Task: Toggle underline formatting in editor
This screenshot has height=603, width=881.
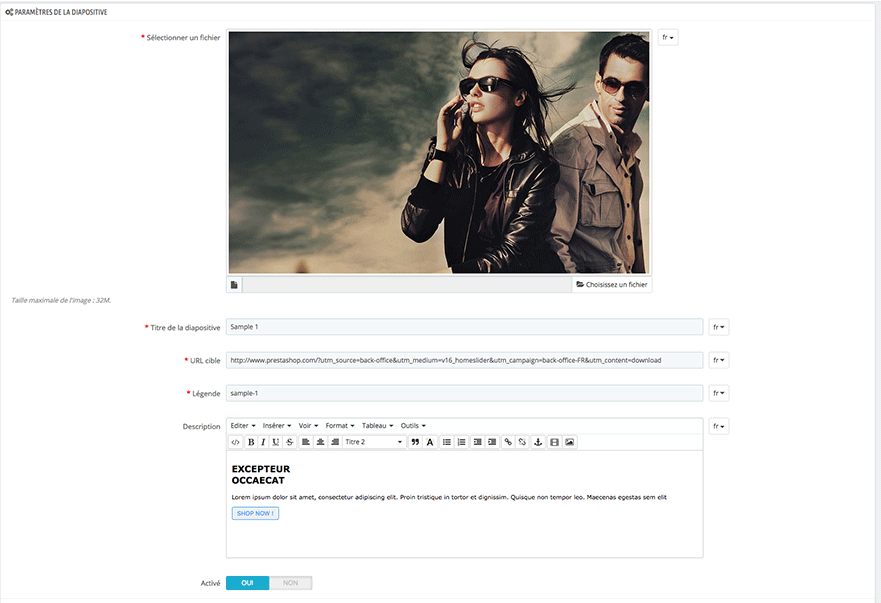Action: (x=276, y=442)
